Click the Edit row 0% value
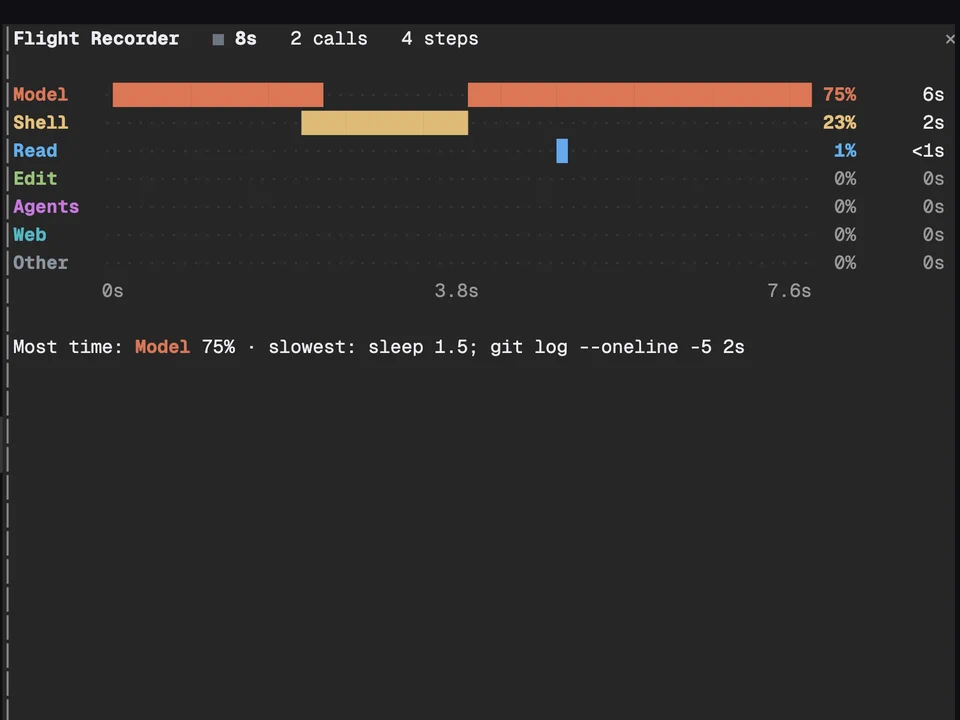The width and height of the screenshot is (960, 720). pyautogui.click(x=845, y=179)
